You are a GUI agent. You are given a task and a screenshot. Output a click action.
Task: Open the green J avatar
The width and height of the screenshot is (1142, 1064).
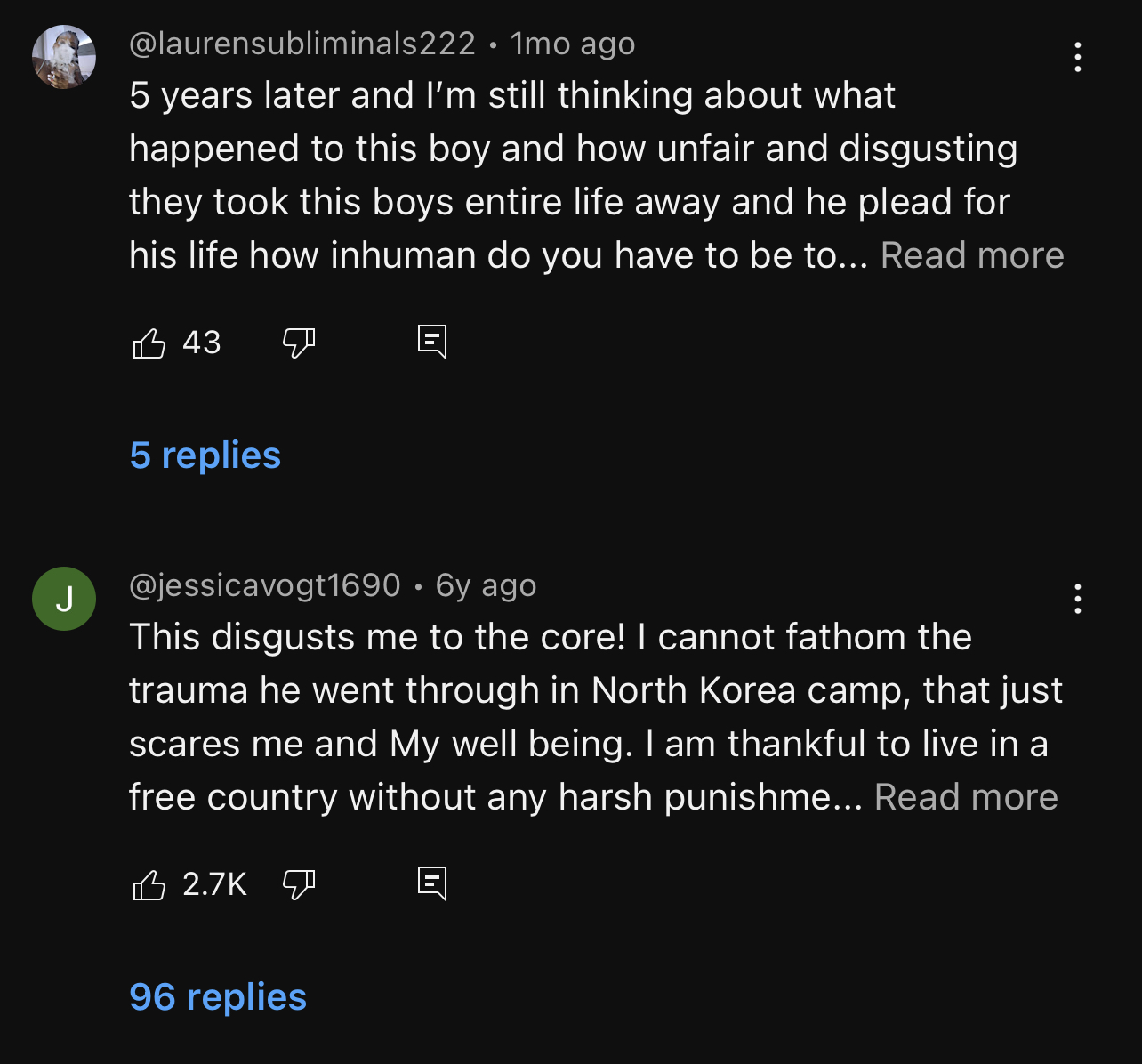click(x=64, y=599)
